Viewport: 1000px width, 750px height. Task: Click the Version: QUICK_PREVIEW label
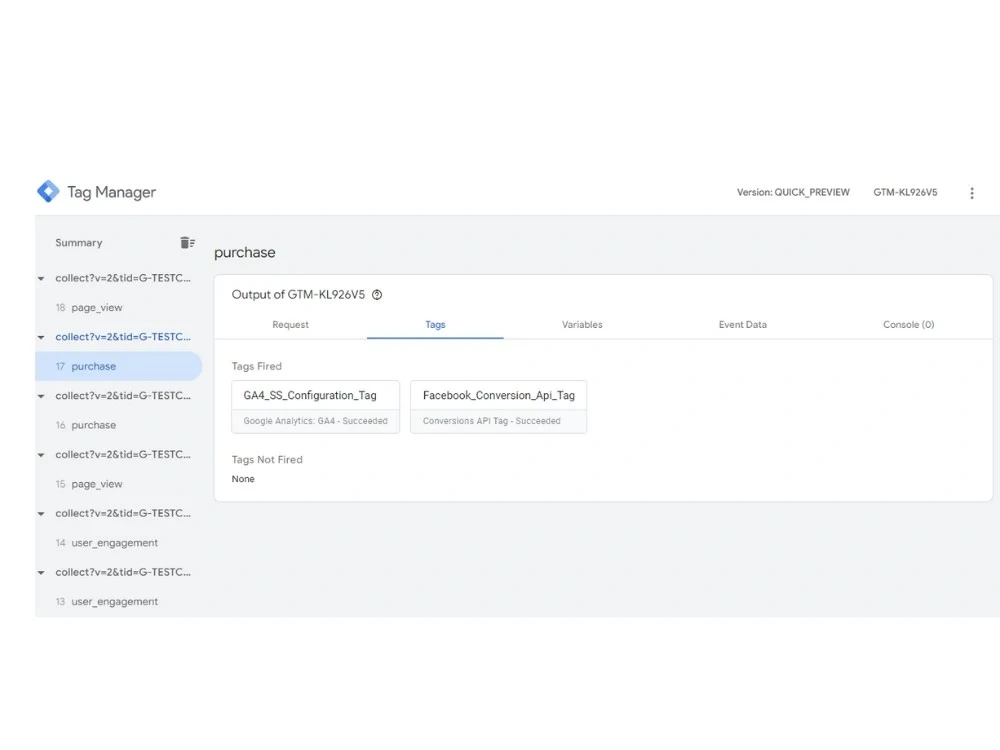coord(793,193)
